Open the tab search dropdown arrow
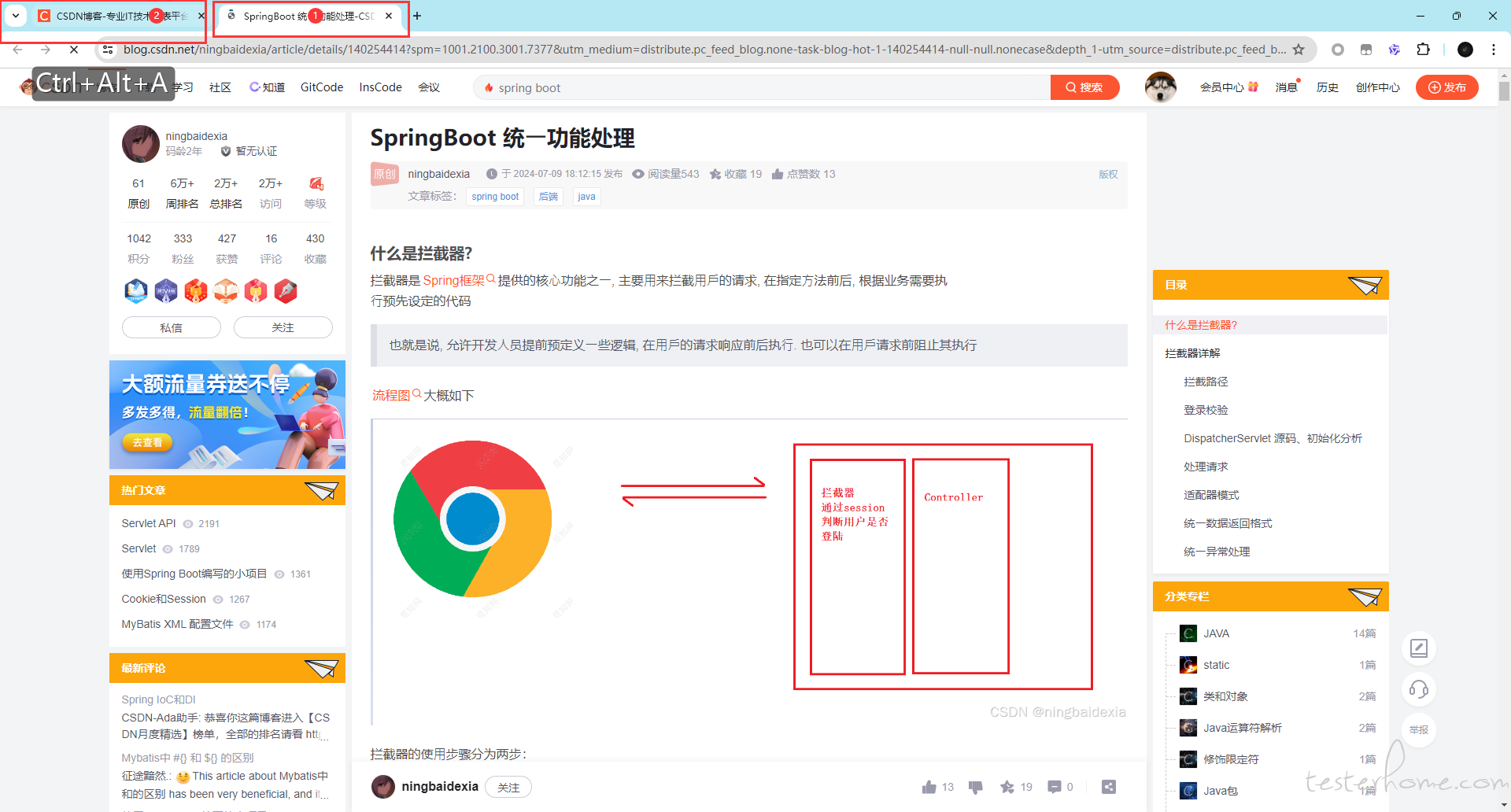 (16, 16)
